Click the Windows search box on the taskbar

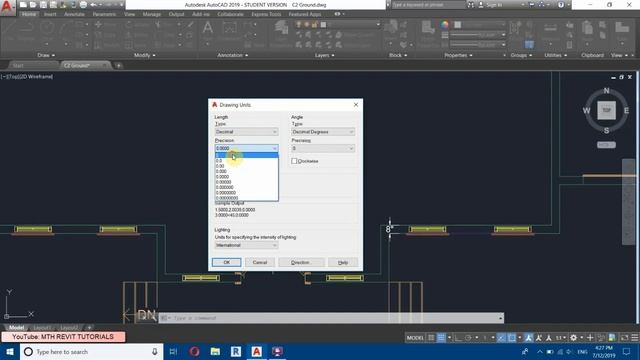91,351
